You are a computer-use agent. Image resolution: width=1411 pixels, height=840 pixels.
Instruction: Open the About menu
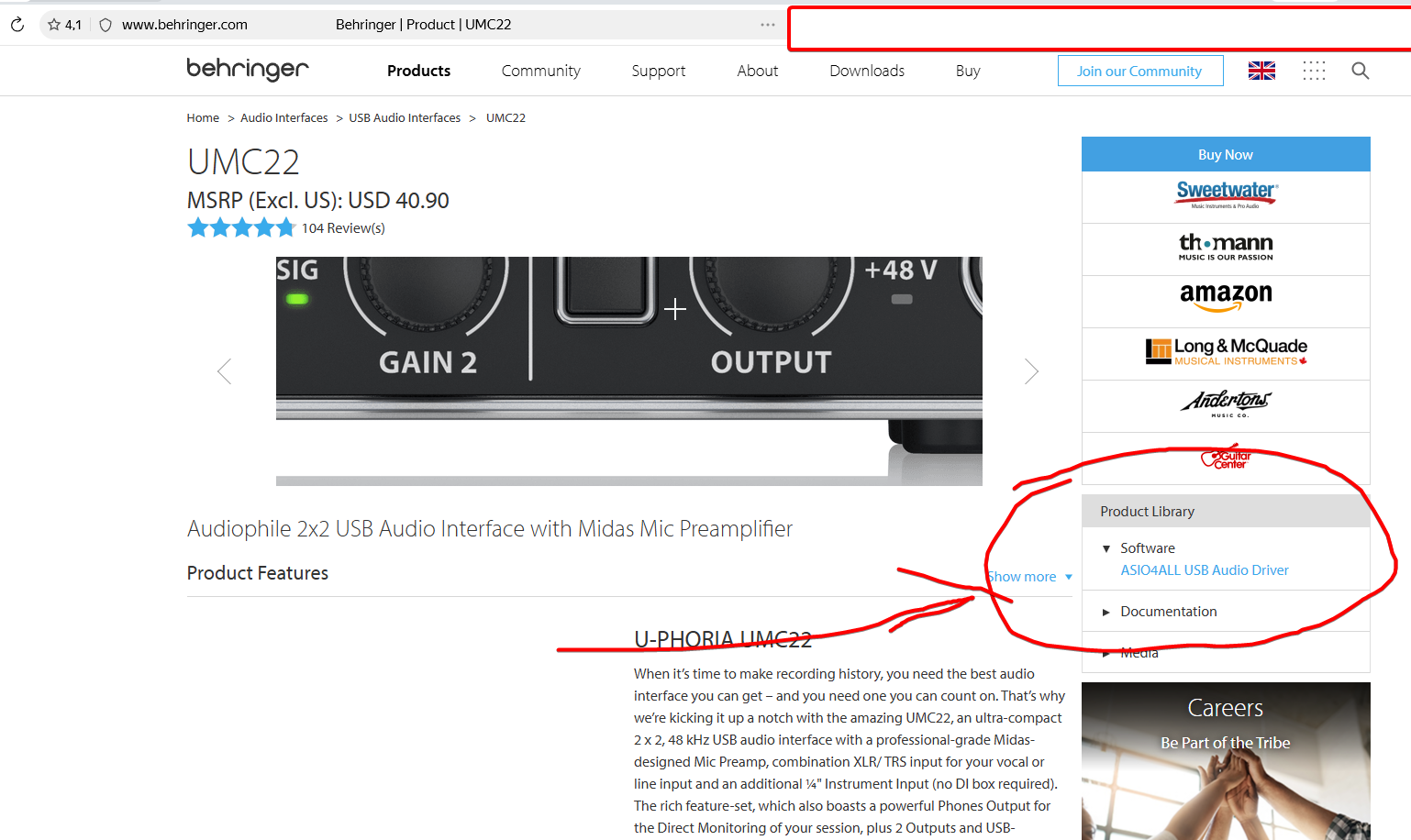758,71
